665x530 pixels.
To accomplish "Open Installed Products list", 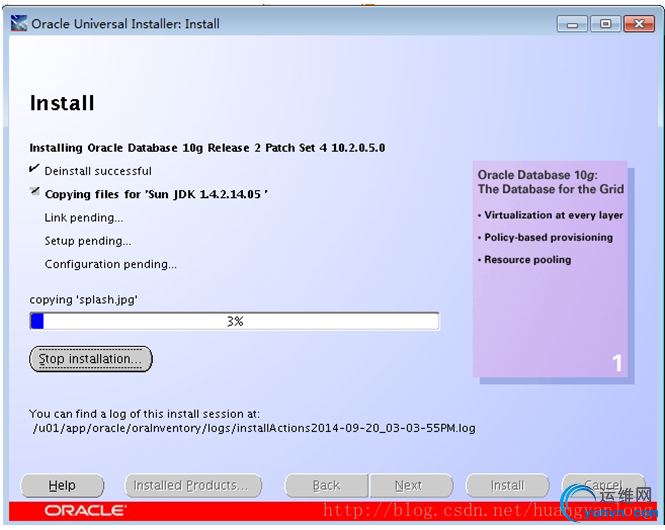I will pyautogui.click(x=193, y=485).
